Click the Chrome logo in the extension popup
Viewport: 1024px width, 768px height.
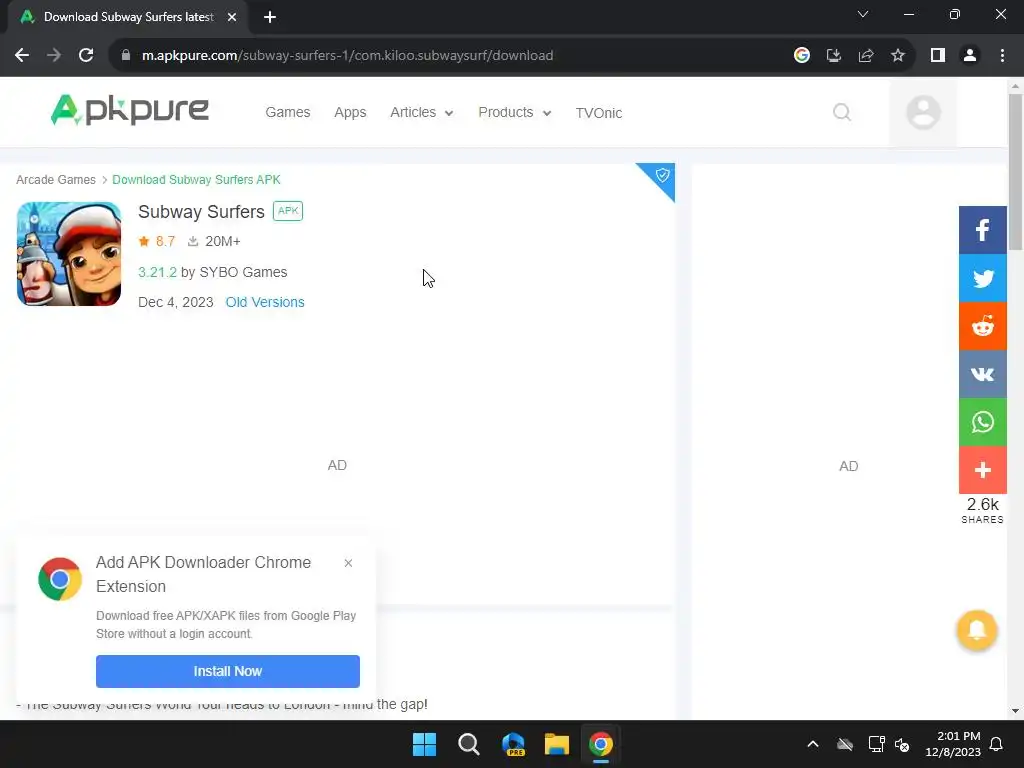[60, 579]
